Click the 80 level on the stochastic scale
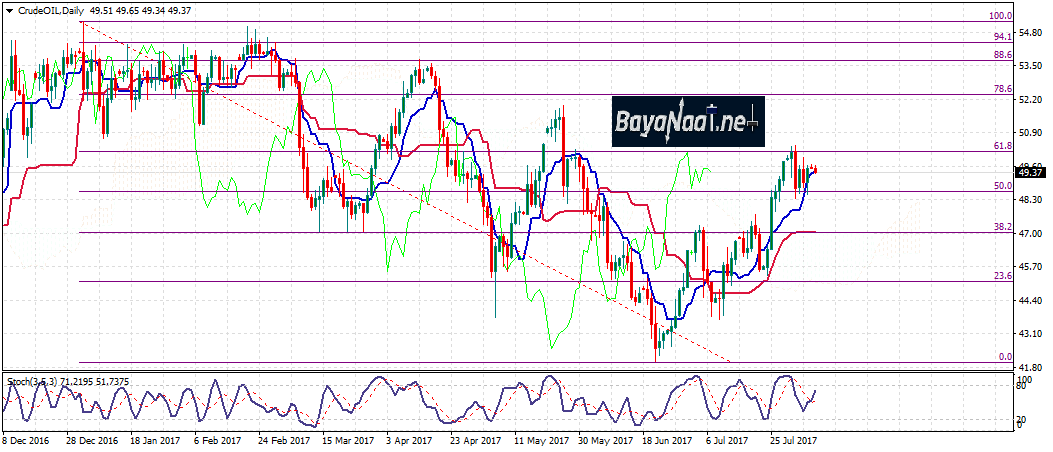Screen dimensions: 1053x452 coord(1021,387)
